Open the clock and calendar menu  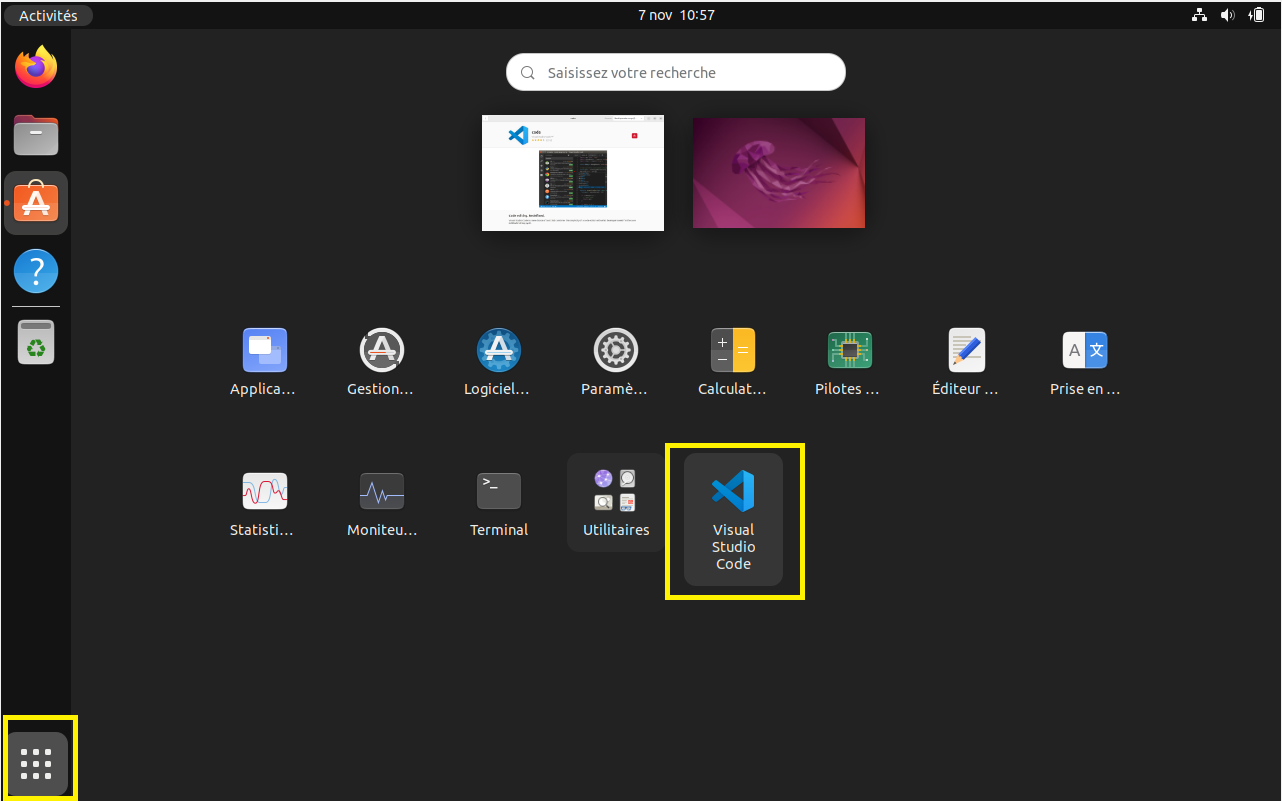click(676, 15)
